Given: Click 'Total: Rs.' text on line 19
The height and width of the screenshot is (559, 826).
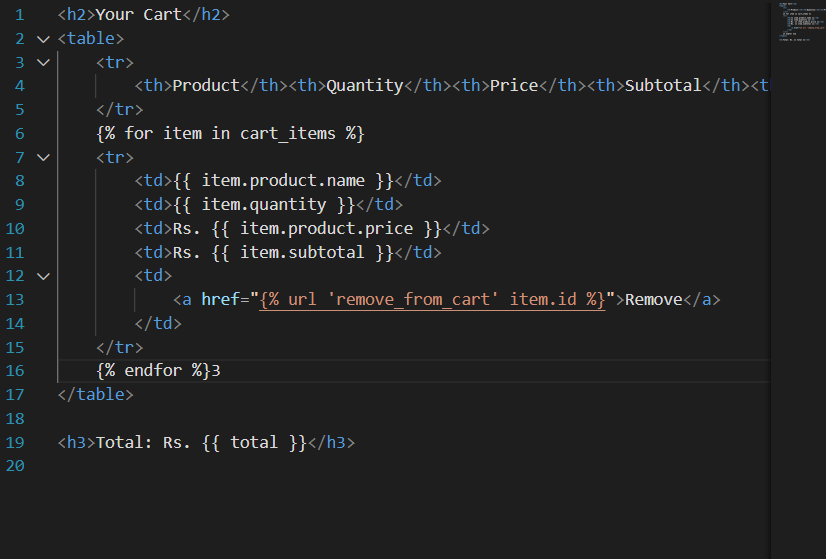Looking at the screenshot, I should click(x=143, y=442).
